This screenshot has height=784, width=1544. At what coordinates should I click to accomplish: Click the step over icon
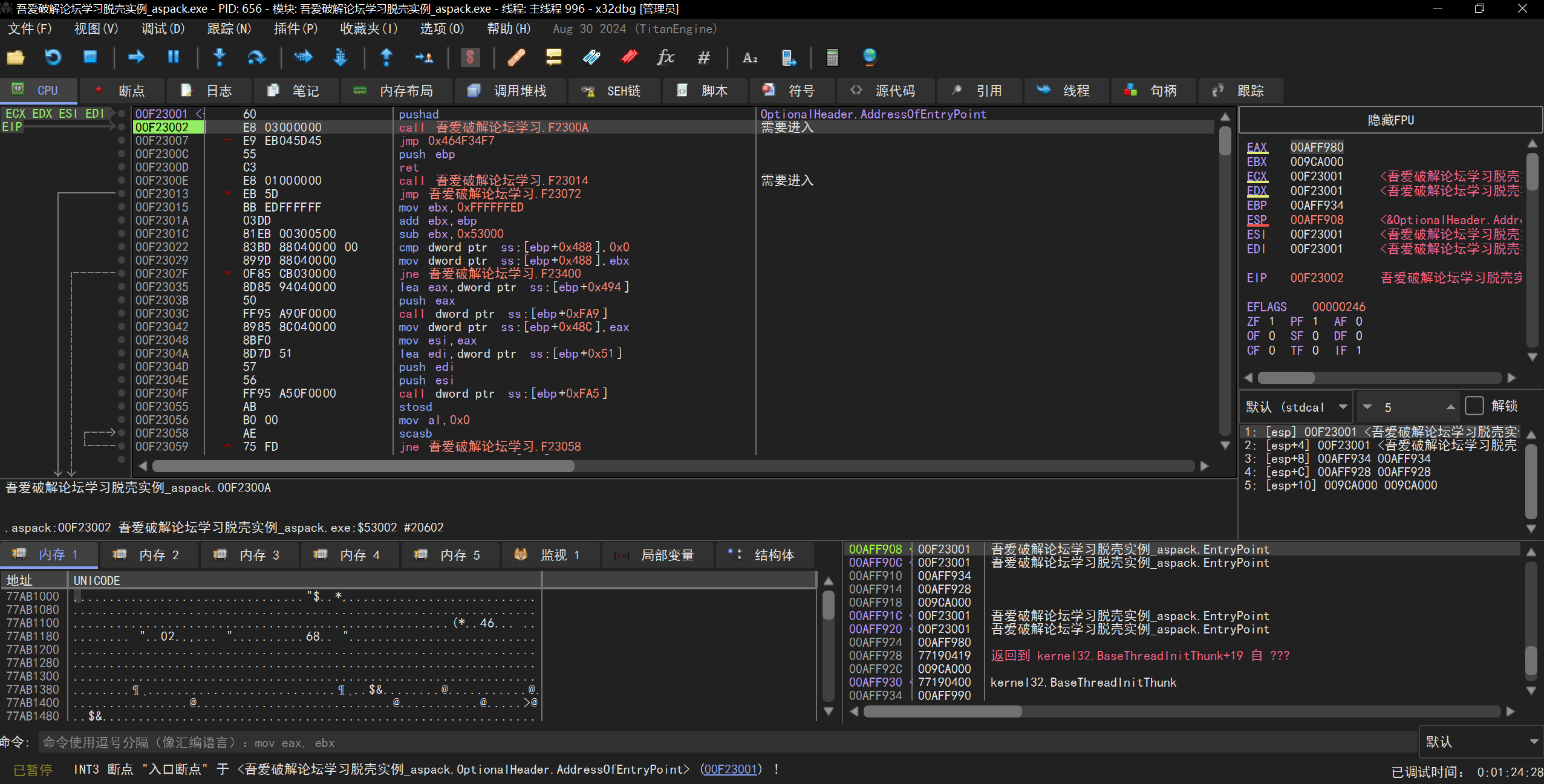point(256,57)
